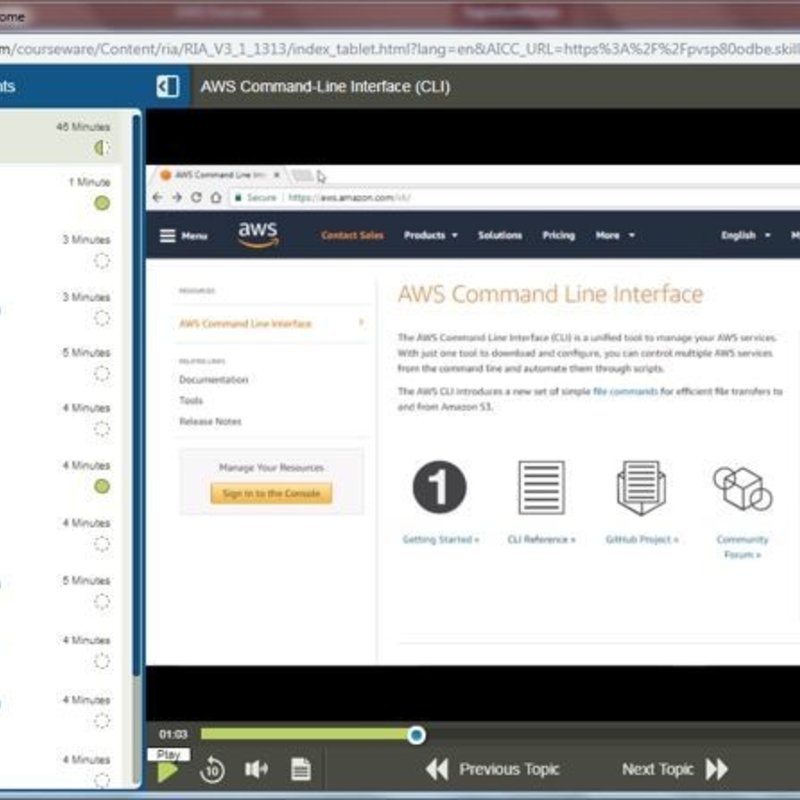This screenshot has width=800, height=800.
Task: Click the Release Notes sidebar link
Action: 210,421
